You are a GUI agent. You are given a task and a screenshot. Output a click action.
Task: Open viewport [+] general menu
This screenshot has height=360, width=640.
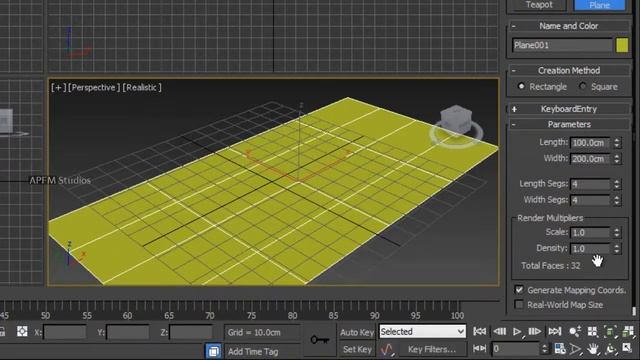tap(58, 87)
